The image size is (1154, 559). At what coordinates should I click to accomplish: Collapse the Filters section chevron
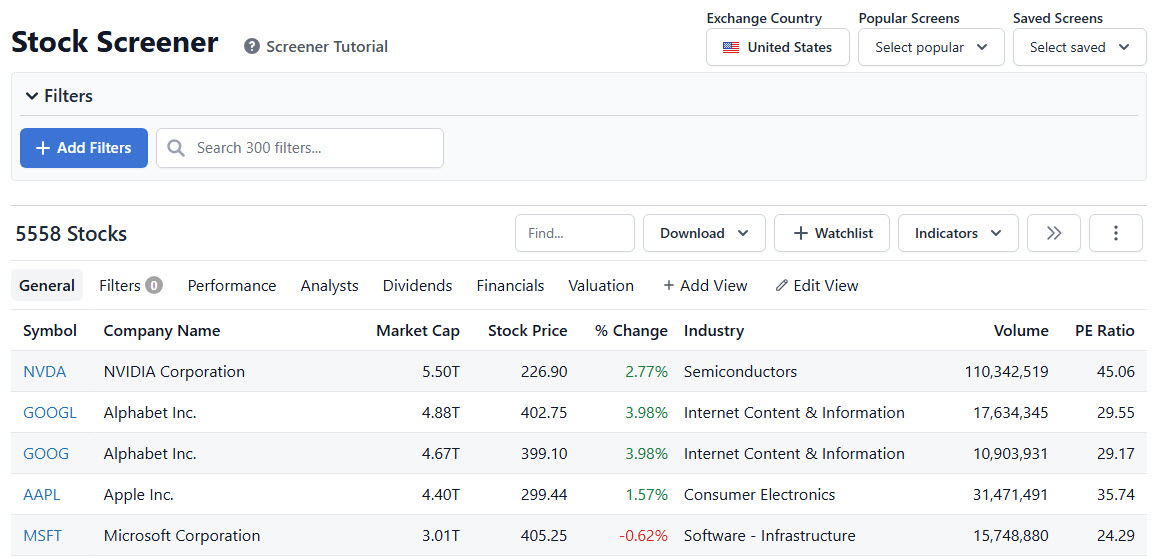pos(32,96)
